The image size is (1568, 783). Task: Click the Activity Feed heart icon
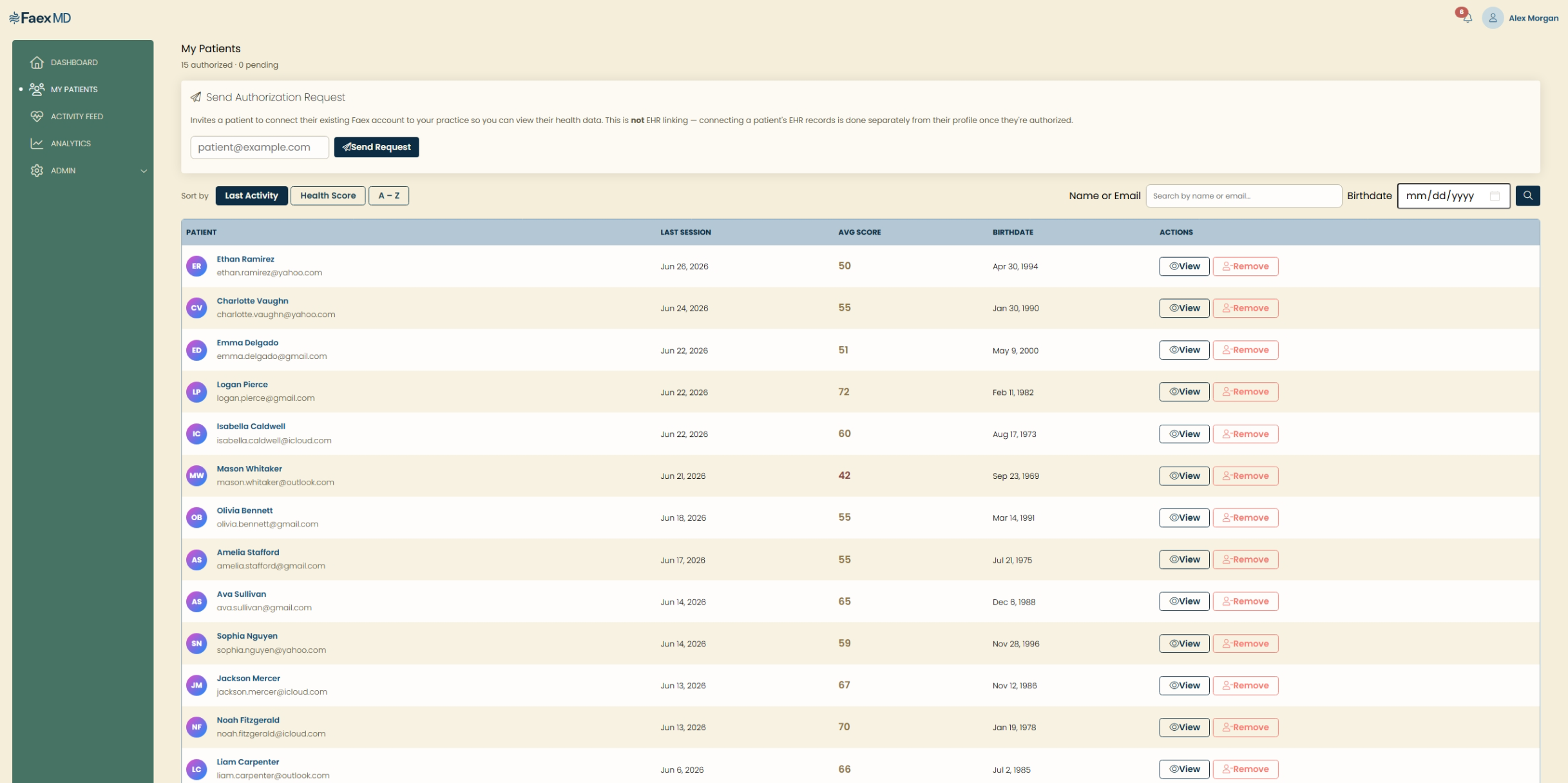[37, 116]
